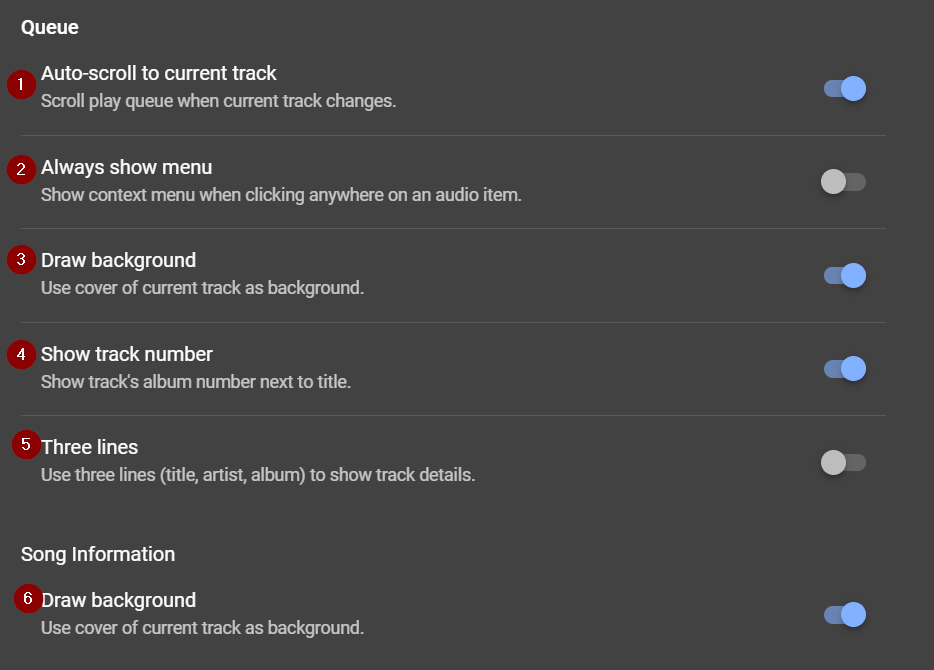Disable the Show track number switch
The image size is (934, 670).
(845, 369)
